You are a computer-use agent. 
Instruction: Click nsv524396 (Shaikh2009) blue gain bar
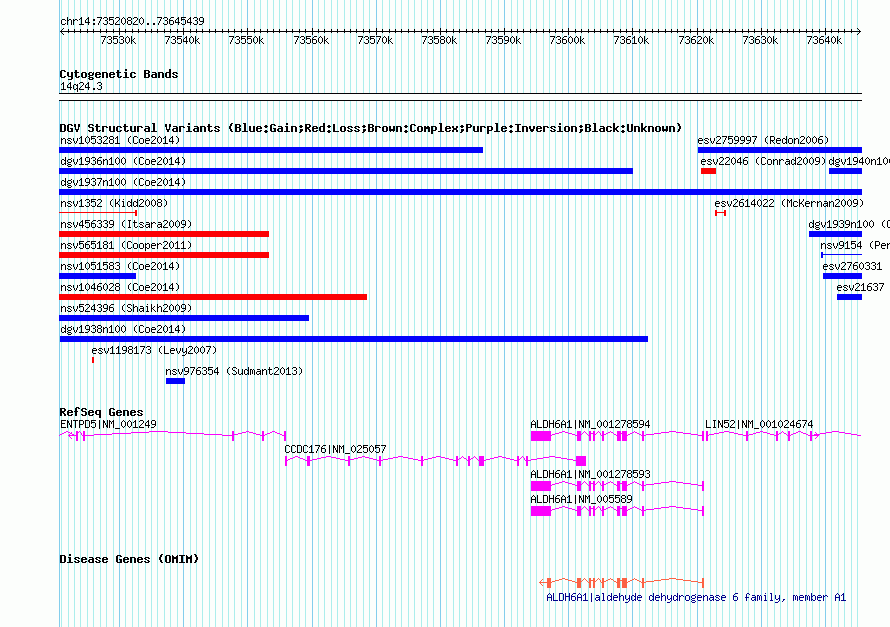184,318
